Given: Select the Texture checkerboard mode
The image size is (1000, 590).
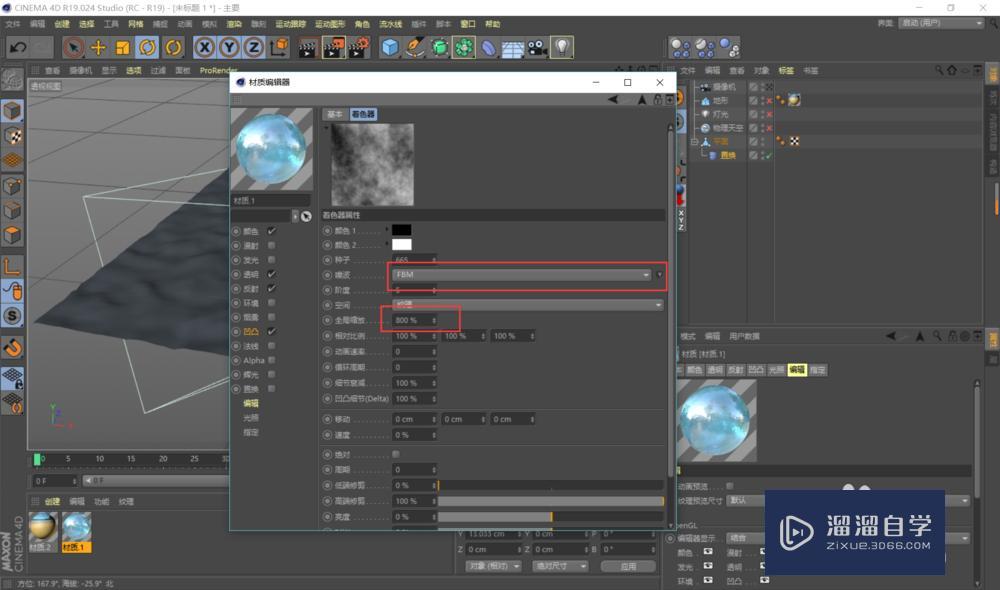Looking at the screenshot, I should click(12, 135).
